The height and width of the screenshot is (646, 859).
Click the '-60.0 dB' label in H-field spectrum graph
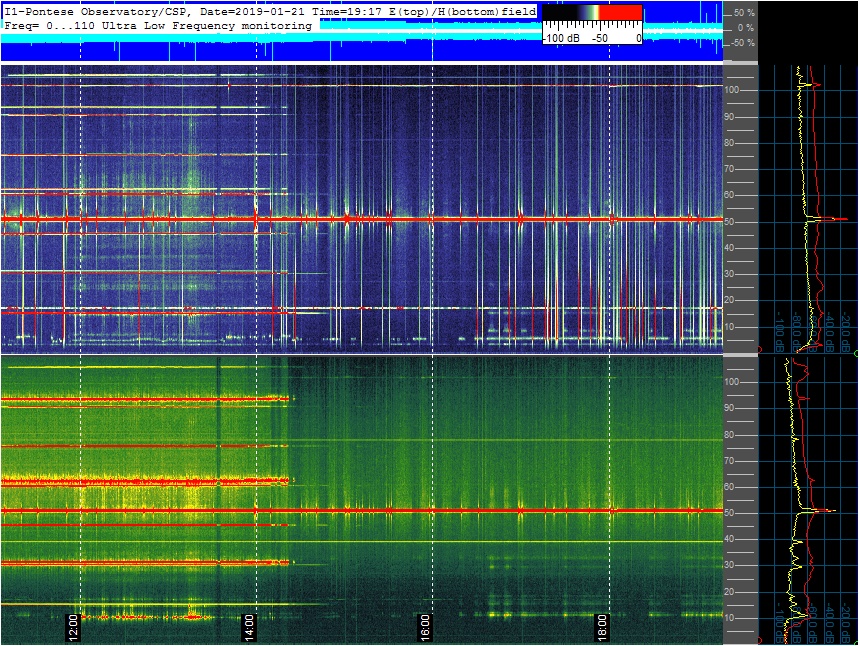pos(814,624)
